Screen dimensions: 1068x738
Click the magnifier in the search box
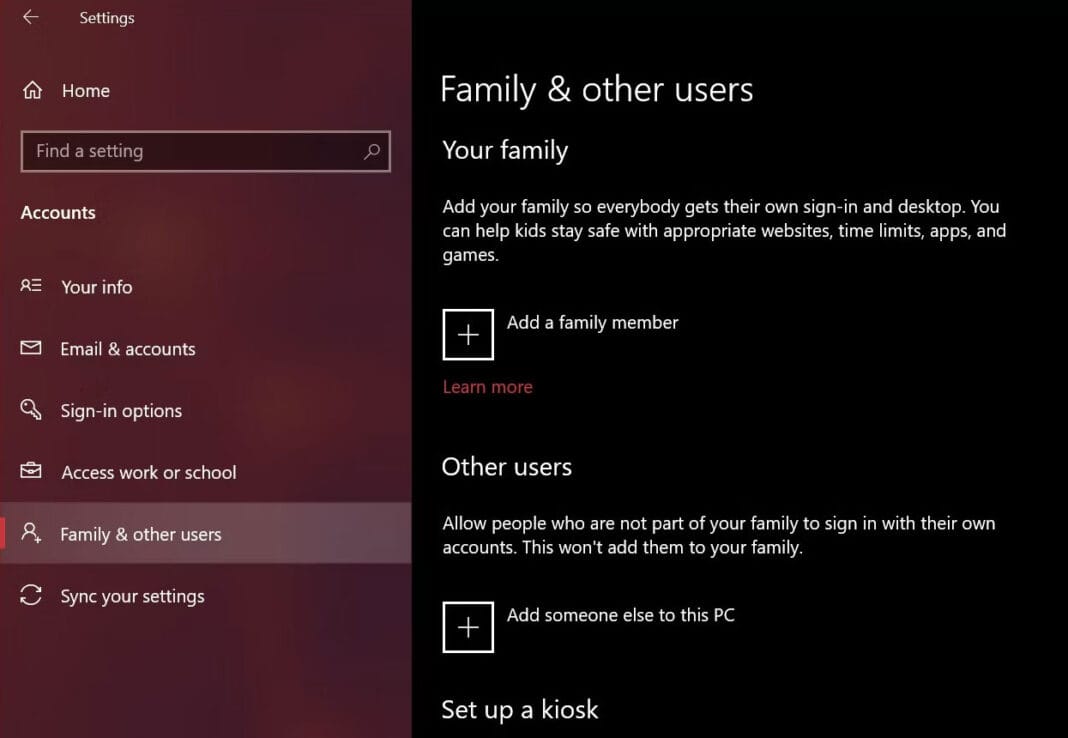[372, 151]
